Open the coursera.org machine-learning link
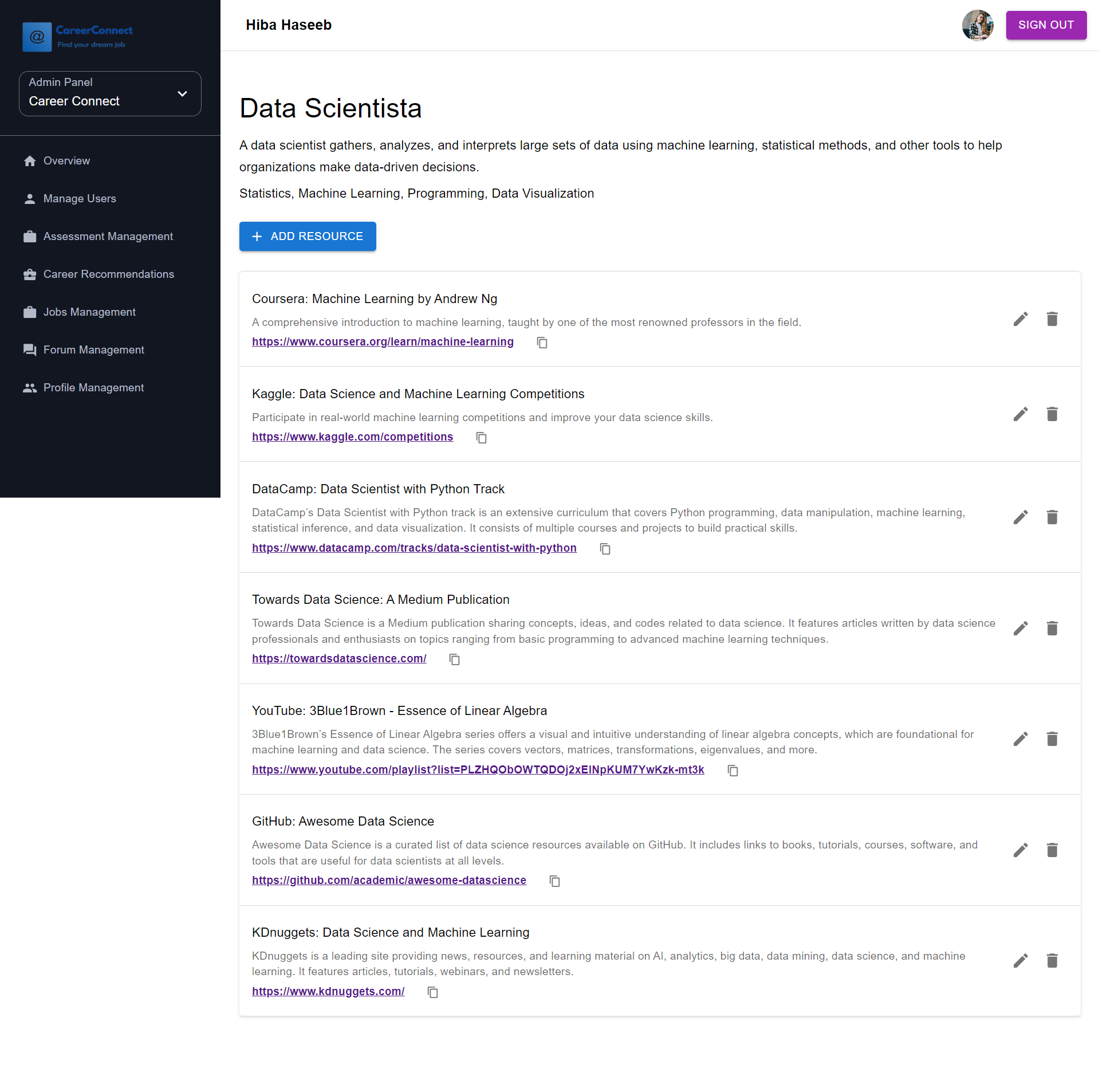The width and height of the screenshot is (1099, 1092). [x=383, y=342]
